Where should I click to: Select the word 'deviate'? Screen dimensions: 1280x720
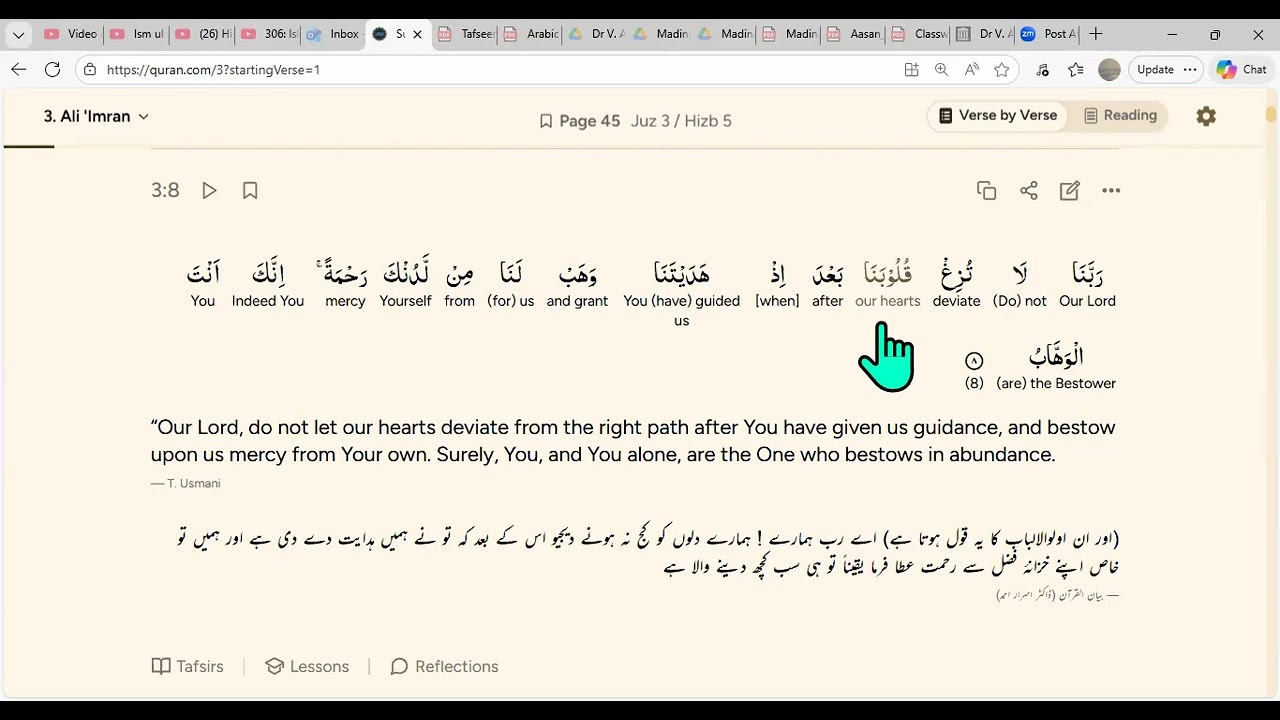956,283
